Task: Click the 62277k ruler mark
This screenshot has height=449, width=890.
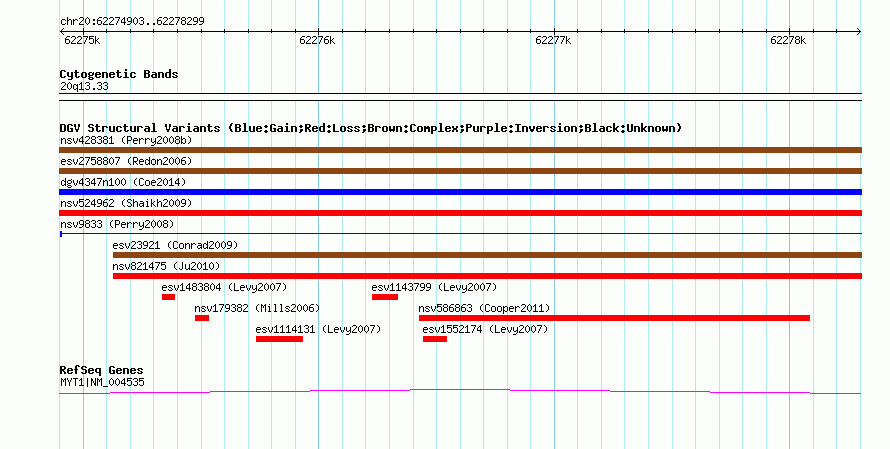Action: click(x=553, y=40)
